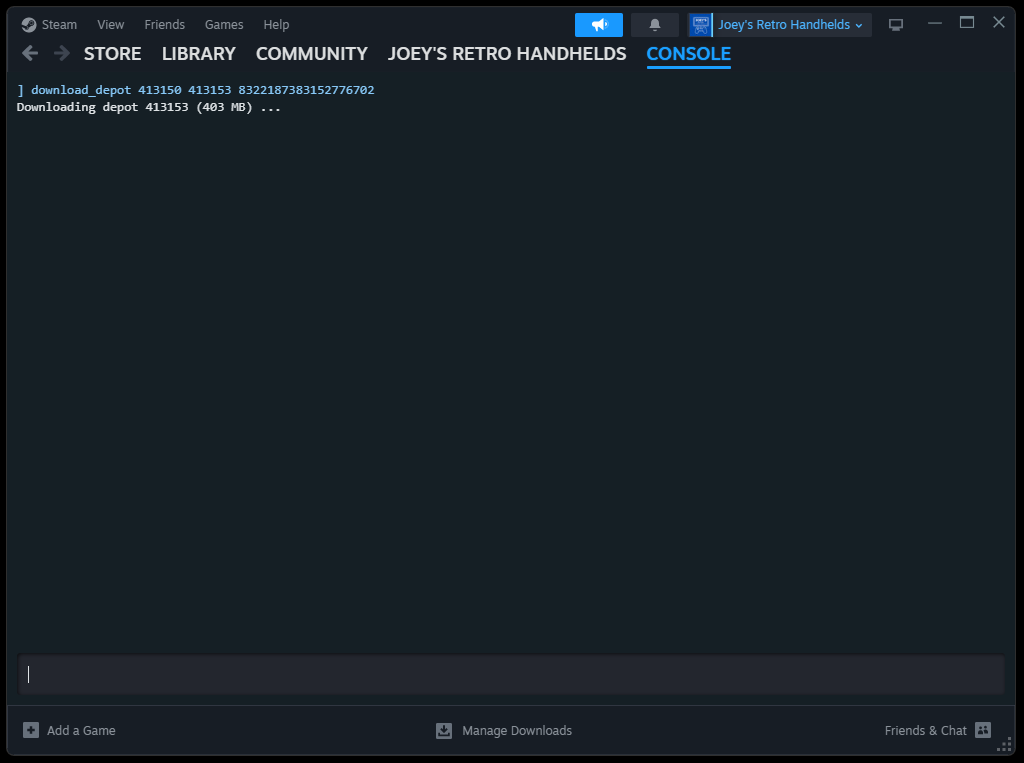This screenshot has height=763, width=1024.
Task: Open the announcements megaphone button
Action: [599, 25]
